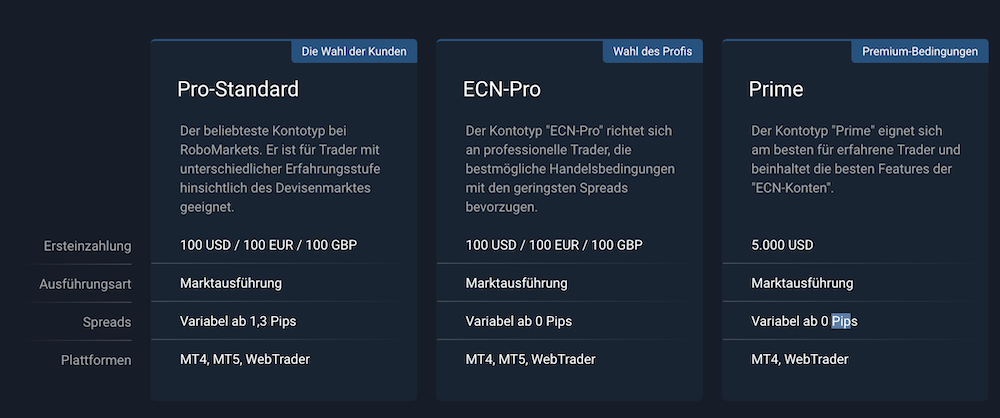
Task: Click "Variabel ab 1,3 Pips" in Pro-Standard
Action: 238,321
